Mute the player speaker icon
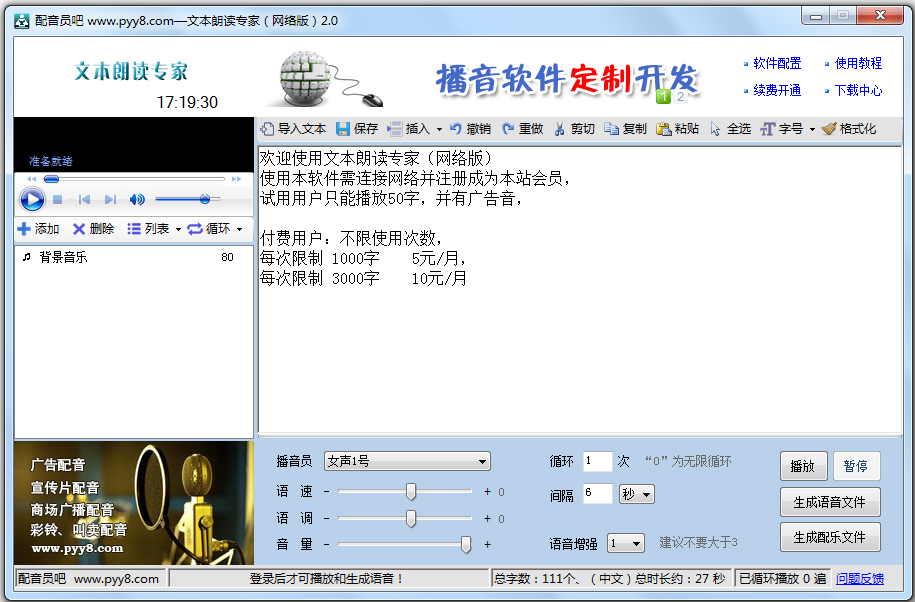915x602 pixels. 137,200
